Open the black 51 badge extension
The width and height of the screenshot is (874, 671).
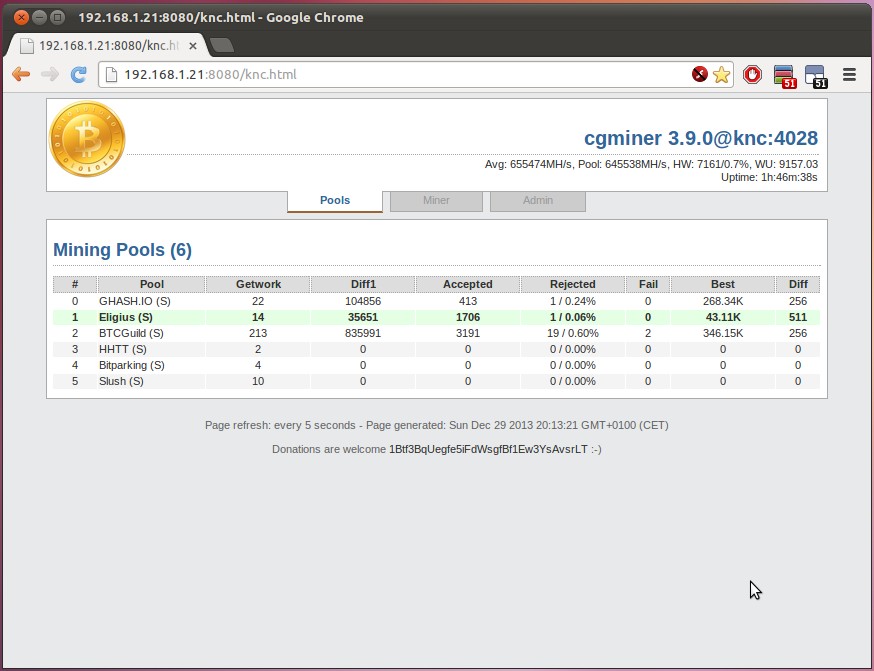click(816, 76)
